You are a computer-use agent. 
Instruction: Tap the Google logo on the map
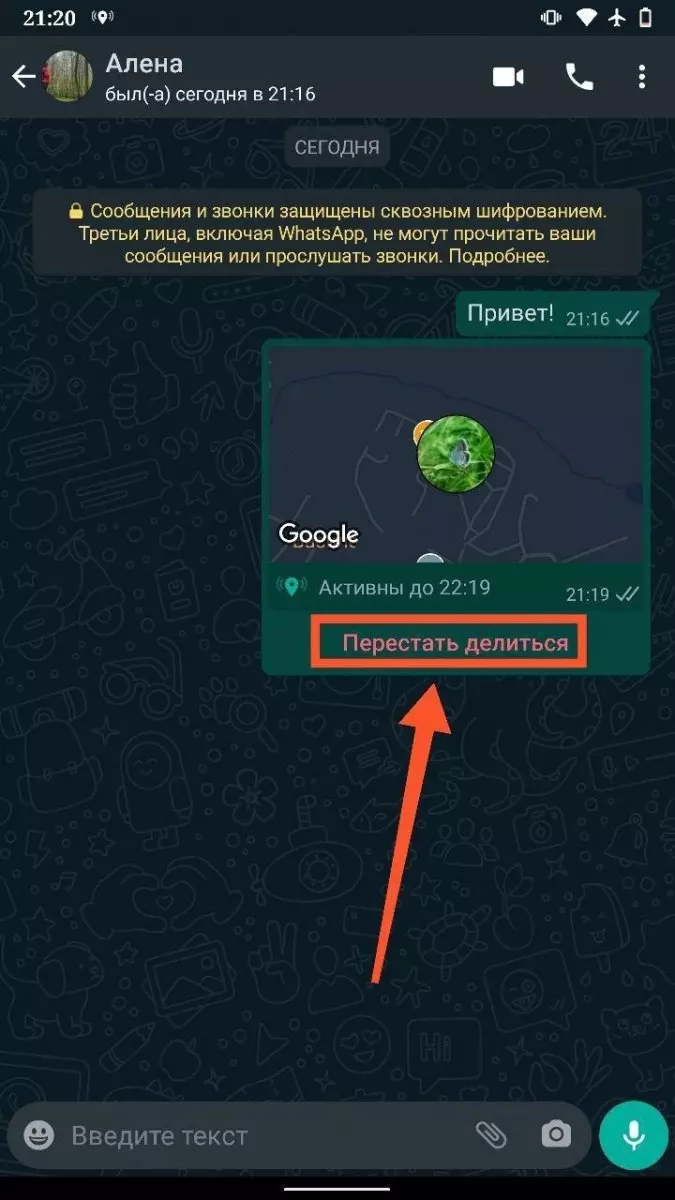318,534
